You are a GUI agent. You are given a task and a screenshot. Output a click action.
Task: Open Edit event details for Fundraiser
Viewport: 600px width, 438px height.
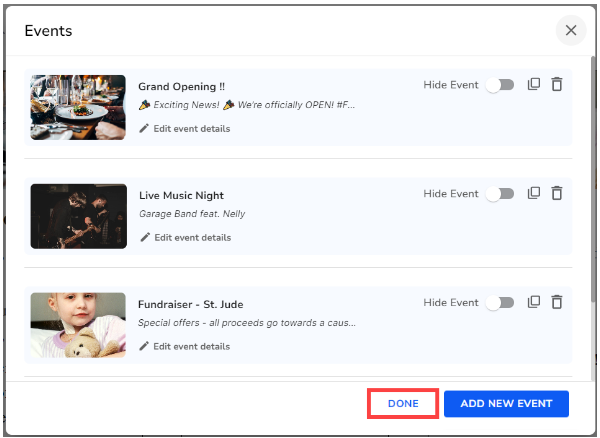tap(191, 346)
